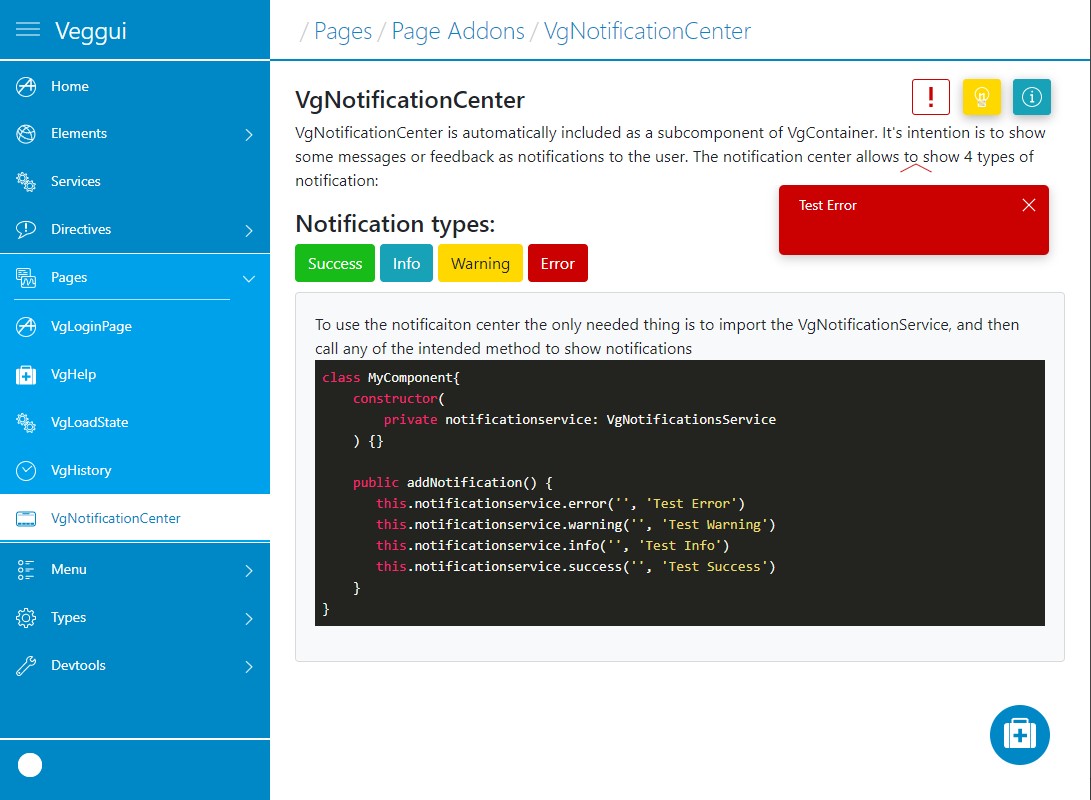
Task: Click the teal Info notification button
Action: point(406,264)
